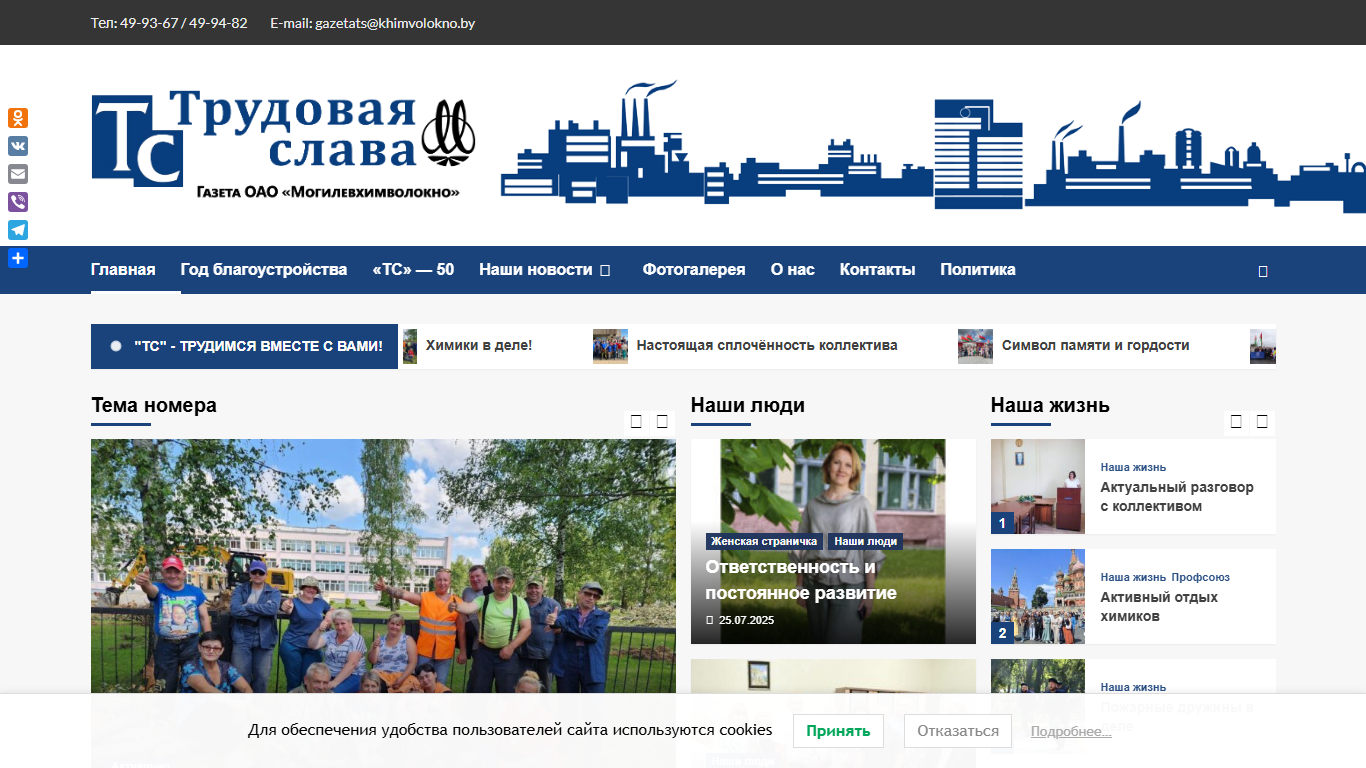Open article Актуальный разговор с коллективом
This screenshot has height=768, width=1366.
click(1177, 496)
